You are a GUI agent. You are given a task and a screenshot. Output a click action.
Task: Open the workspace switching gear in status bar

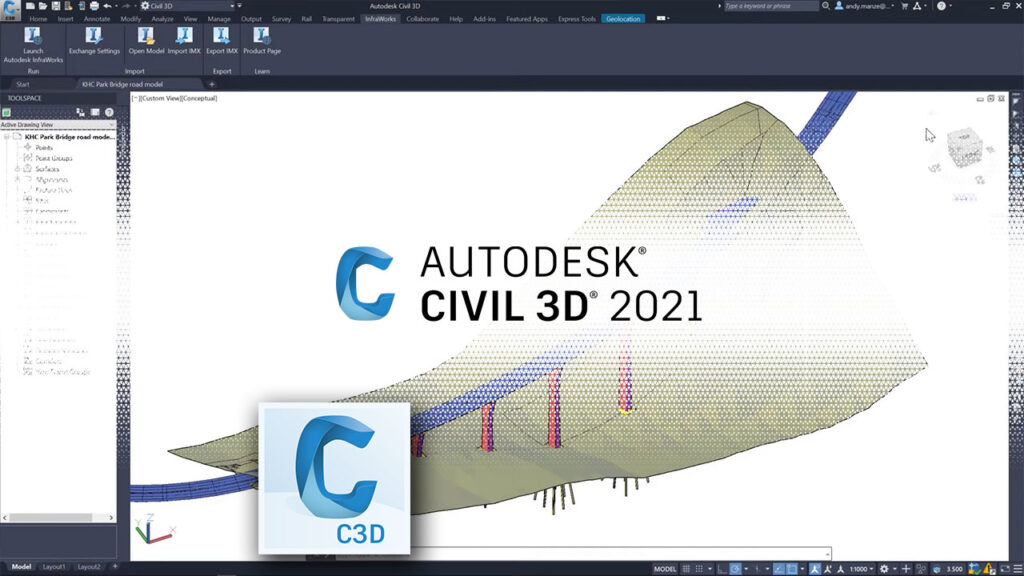884,569
